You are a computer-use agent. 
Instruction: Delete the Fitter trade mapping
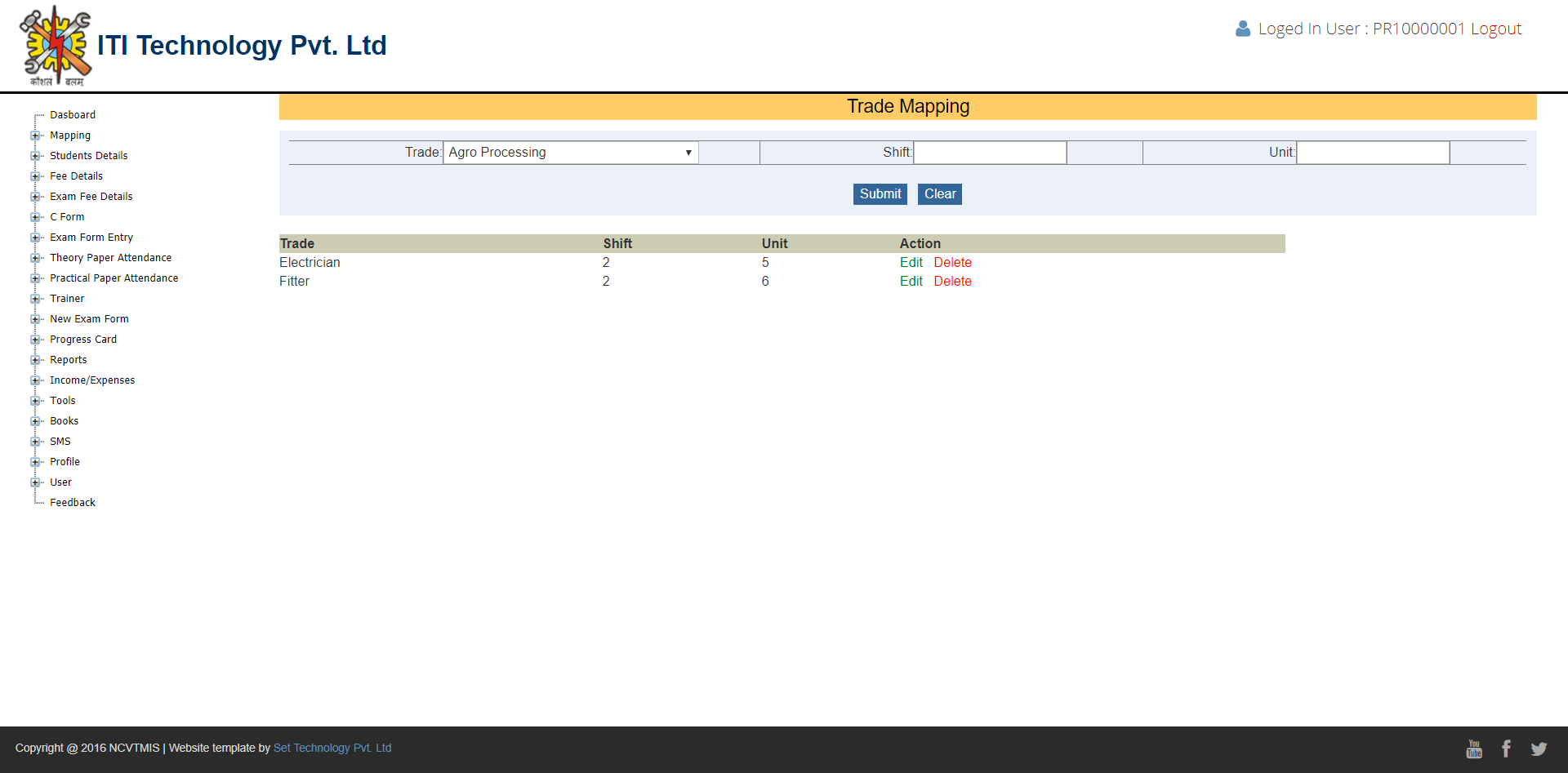pyautogui.click(x=952, y=282)
